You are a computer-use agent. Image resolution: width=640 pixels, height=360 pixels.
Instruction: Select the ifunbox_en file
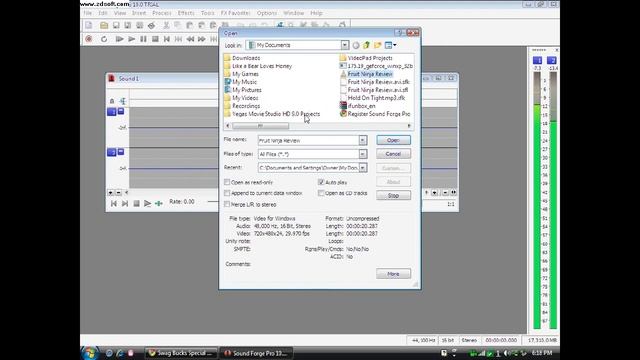pyautogui.click(x=358, y=106)
